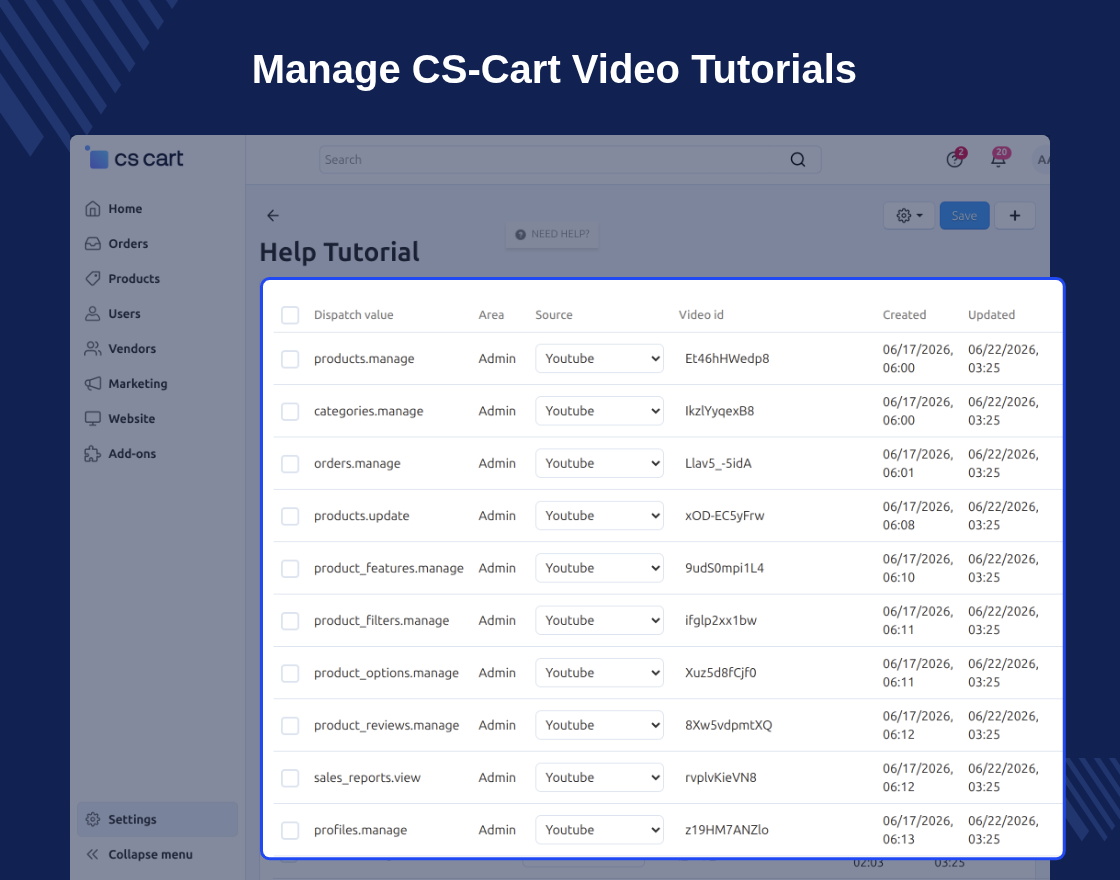The width and height of the screenshot is (1120, 880).
Task: Click video id 8Xw5vdpmtXQ field
Action: click(x=729, y=725)
